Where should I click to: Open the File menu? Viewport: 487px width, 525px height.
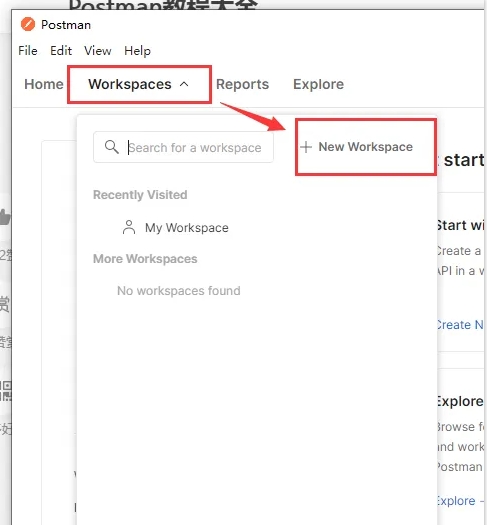(x=28, y=51)
